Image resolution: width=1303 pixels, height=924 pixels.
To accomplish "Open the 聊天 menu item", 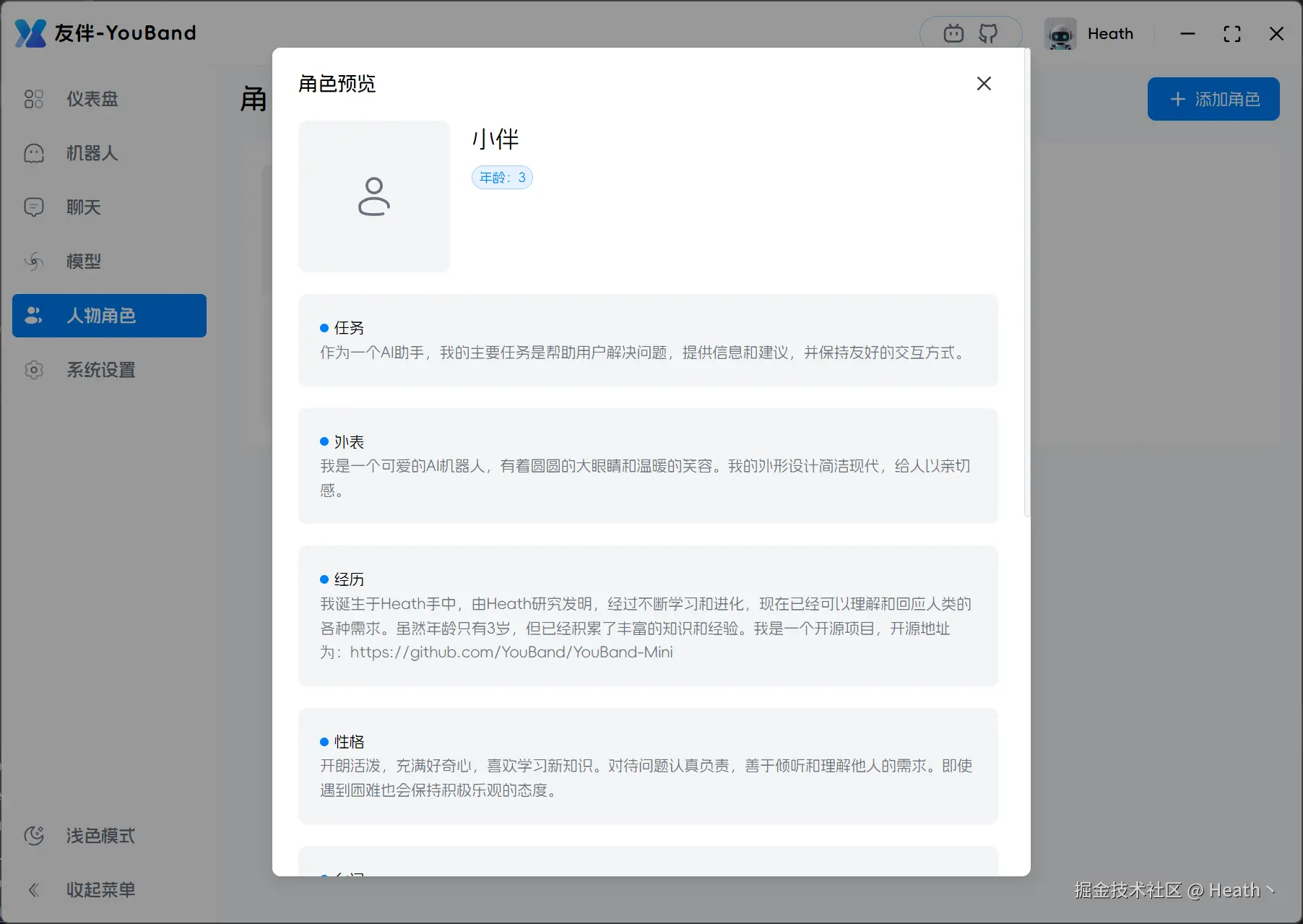I will pos(110,207).
